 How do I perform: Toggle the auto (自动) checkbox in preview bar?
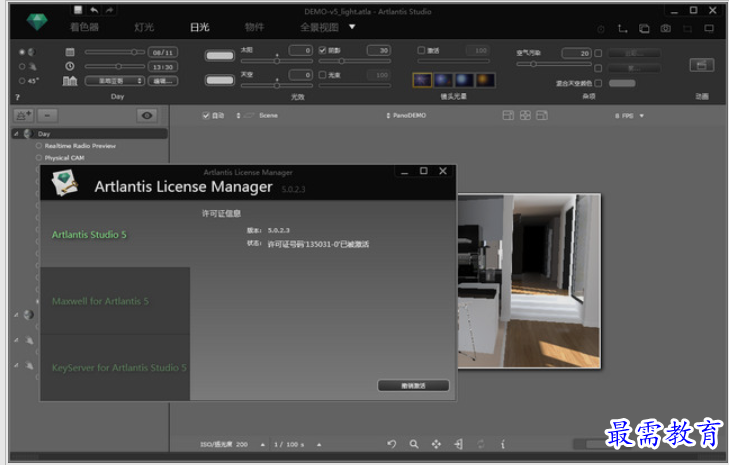coord(205,115)
